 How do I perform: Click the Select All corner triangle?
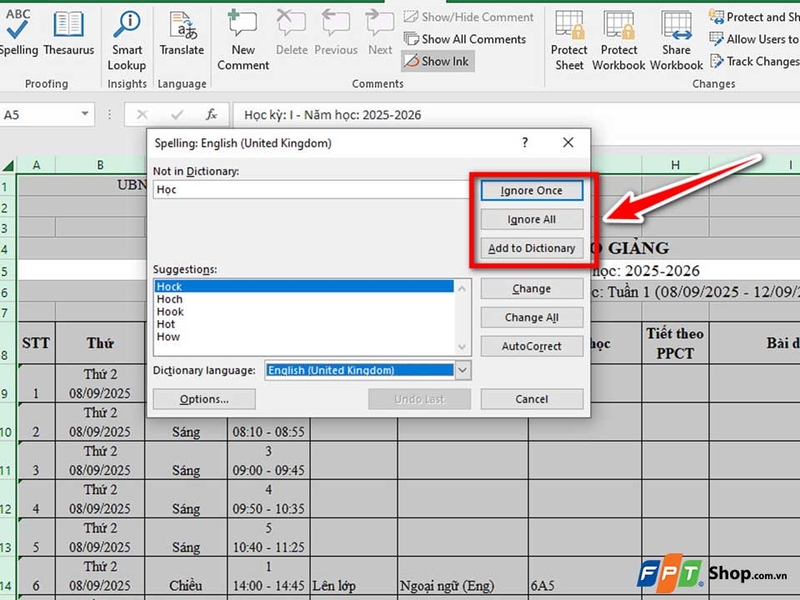(x=8, y=165)
